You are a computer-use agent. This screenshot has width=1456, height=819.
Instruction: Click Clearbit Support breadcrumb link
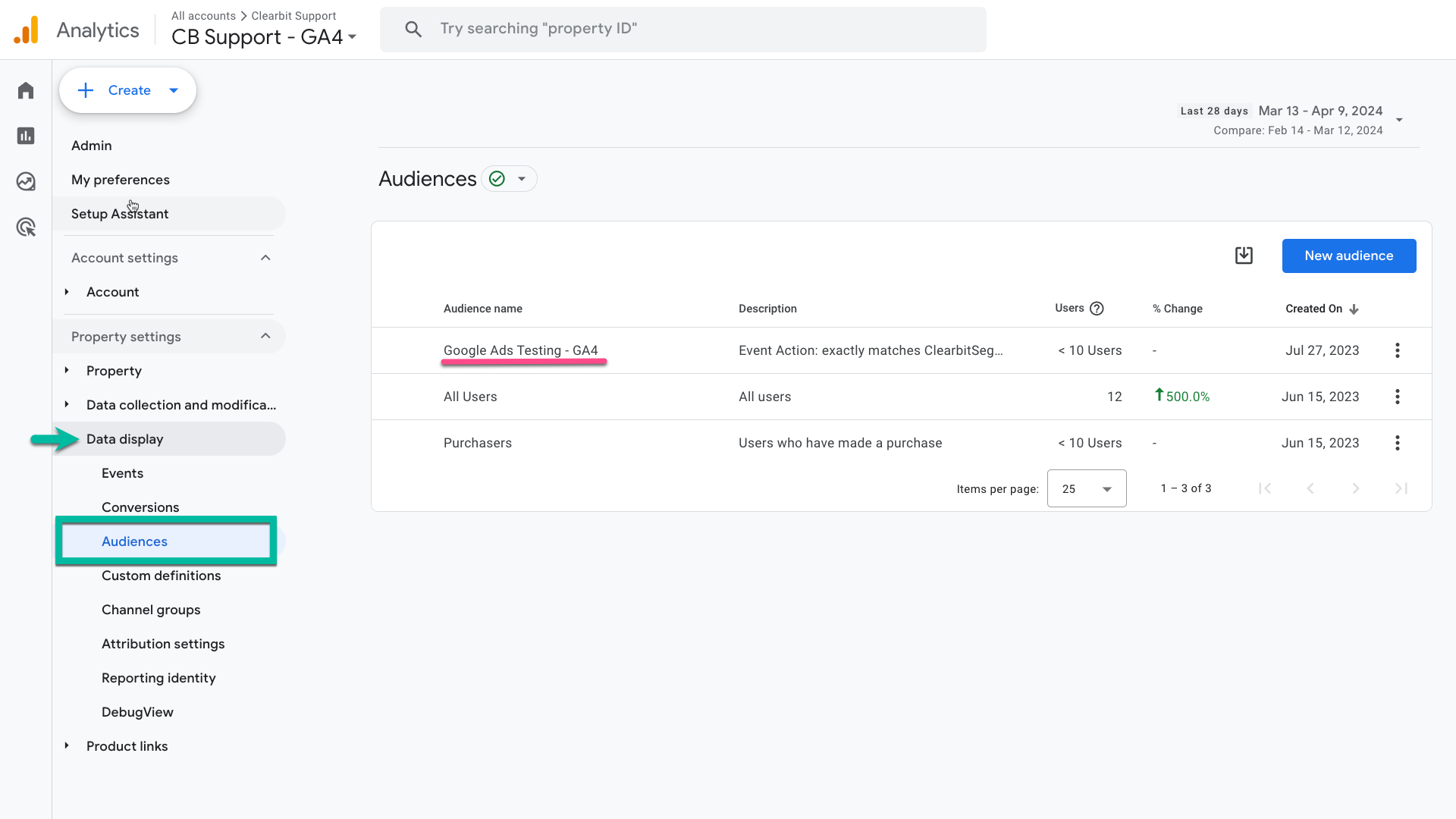coord(293,16)
